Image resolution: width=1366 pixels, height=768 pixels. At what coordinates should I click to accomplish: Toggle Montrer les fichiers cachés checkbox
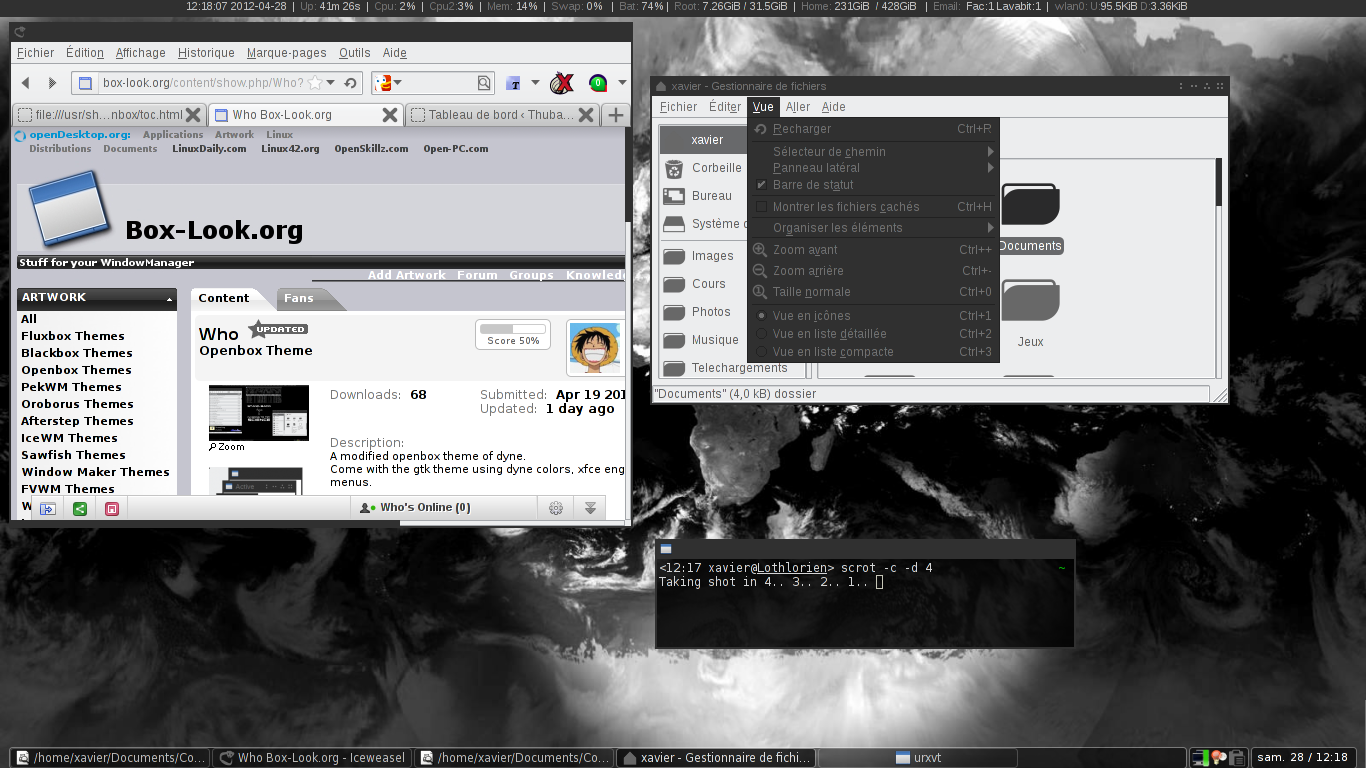pos(761,207)
